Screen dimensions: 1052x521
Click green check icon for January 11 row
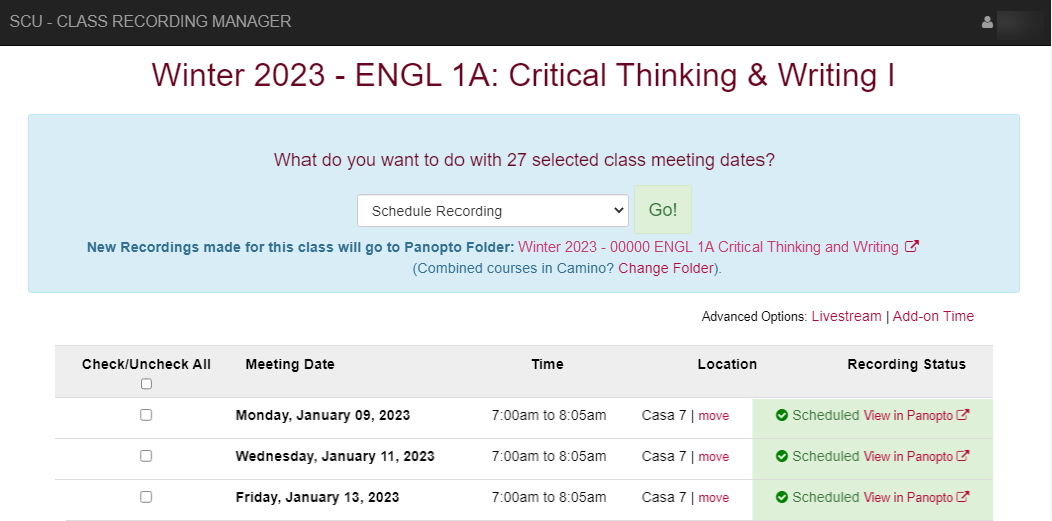[782, 456]
